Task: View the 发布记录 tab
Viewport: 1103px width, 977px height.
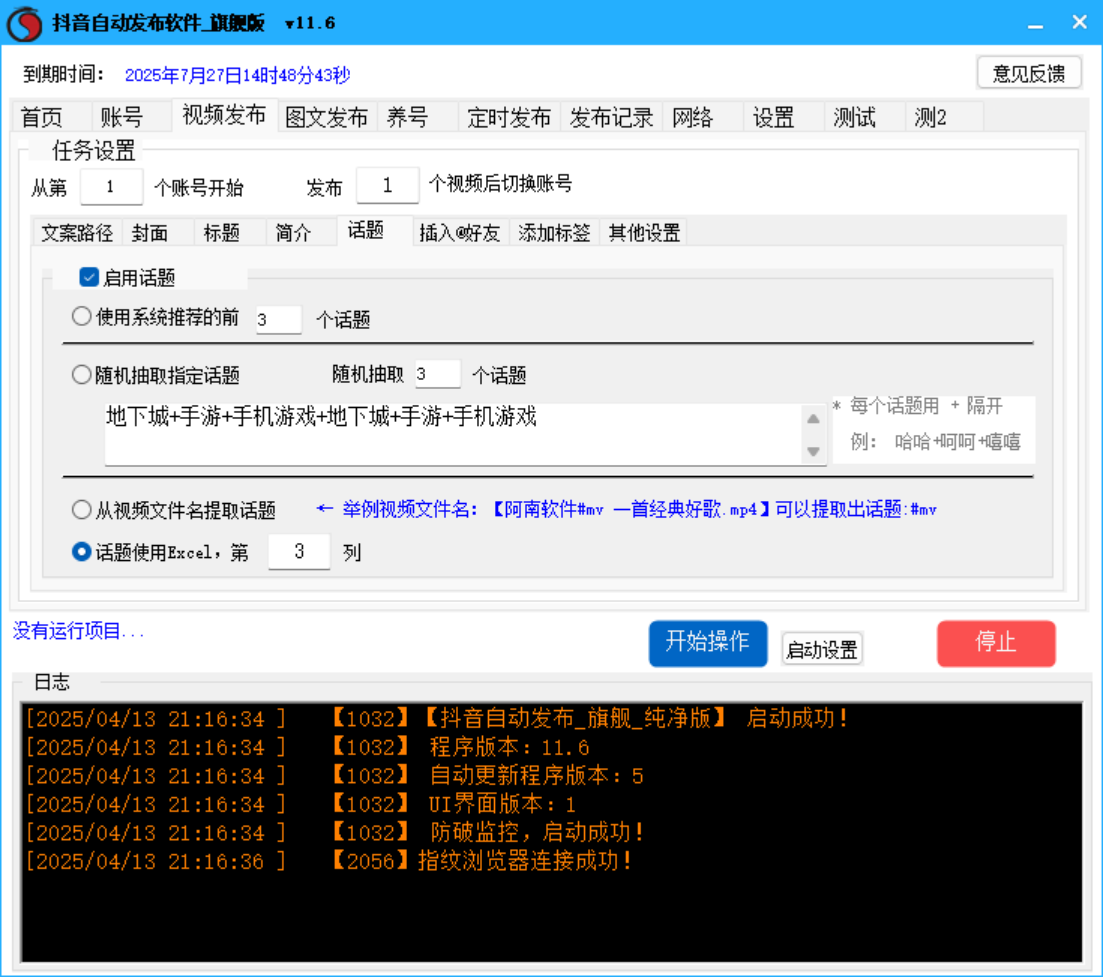Action: (611, 117)
